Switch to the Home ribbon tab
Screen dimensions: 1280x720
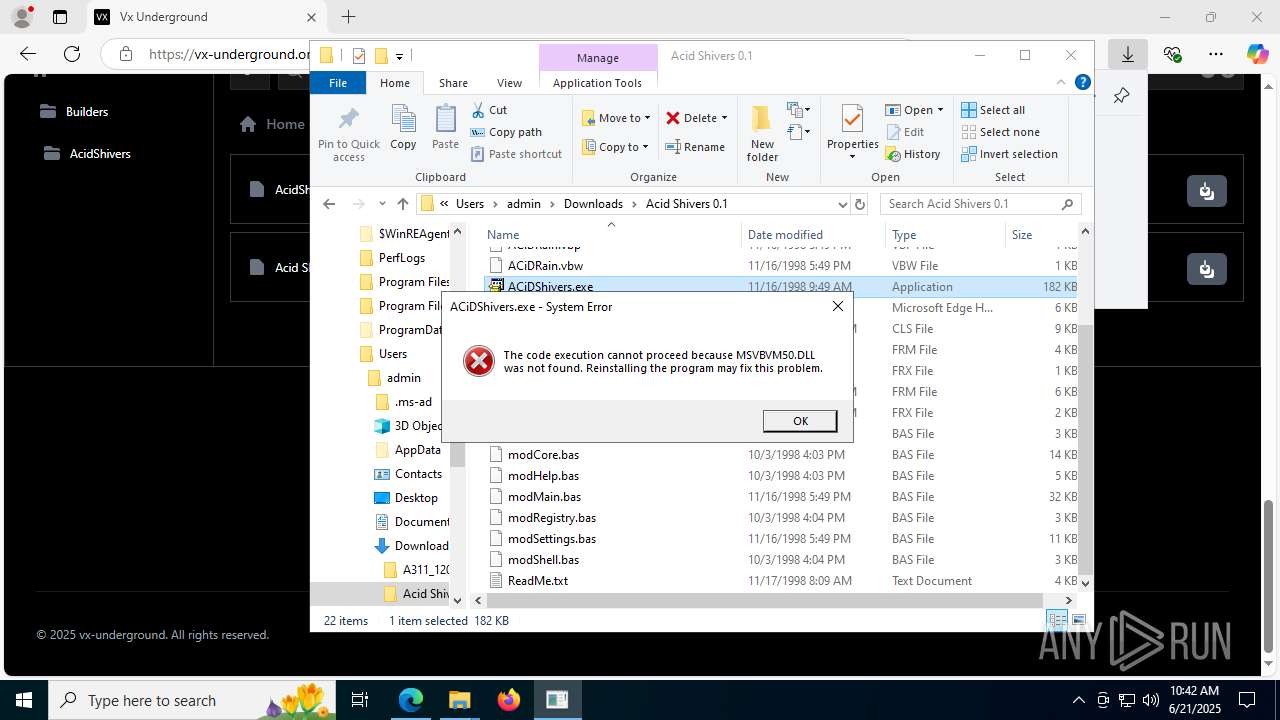click(x=395, y=83)
